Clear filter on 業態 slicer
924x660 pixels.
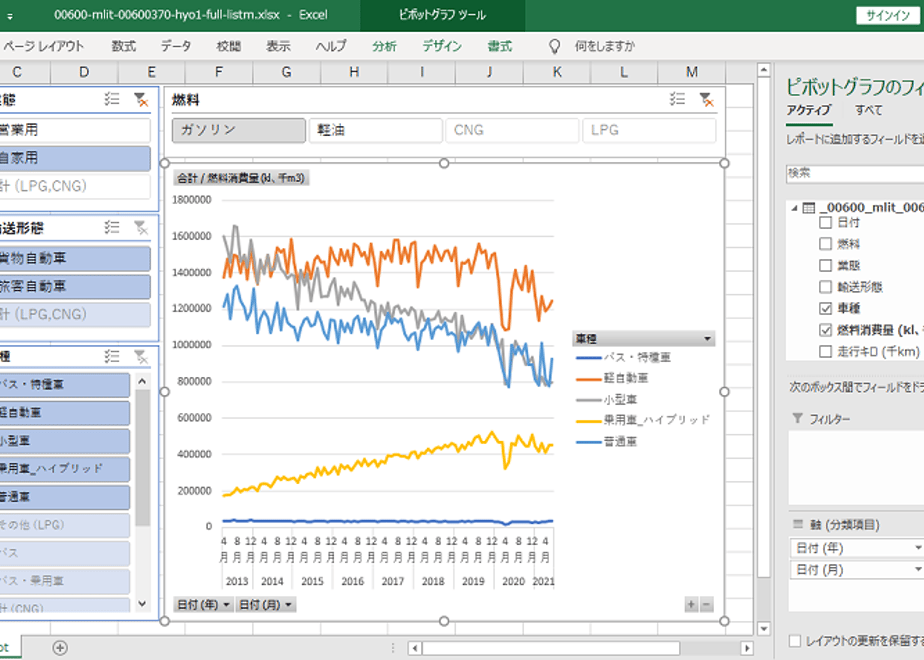click(x=141, y=99)
